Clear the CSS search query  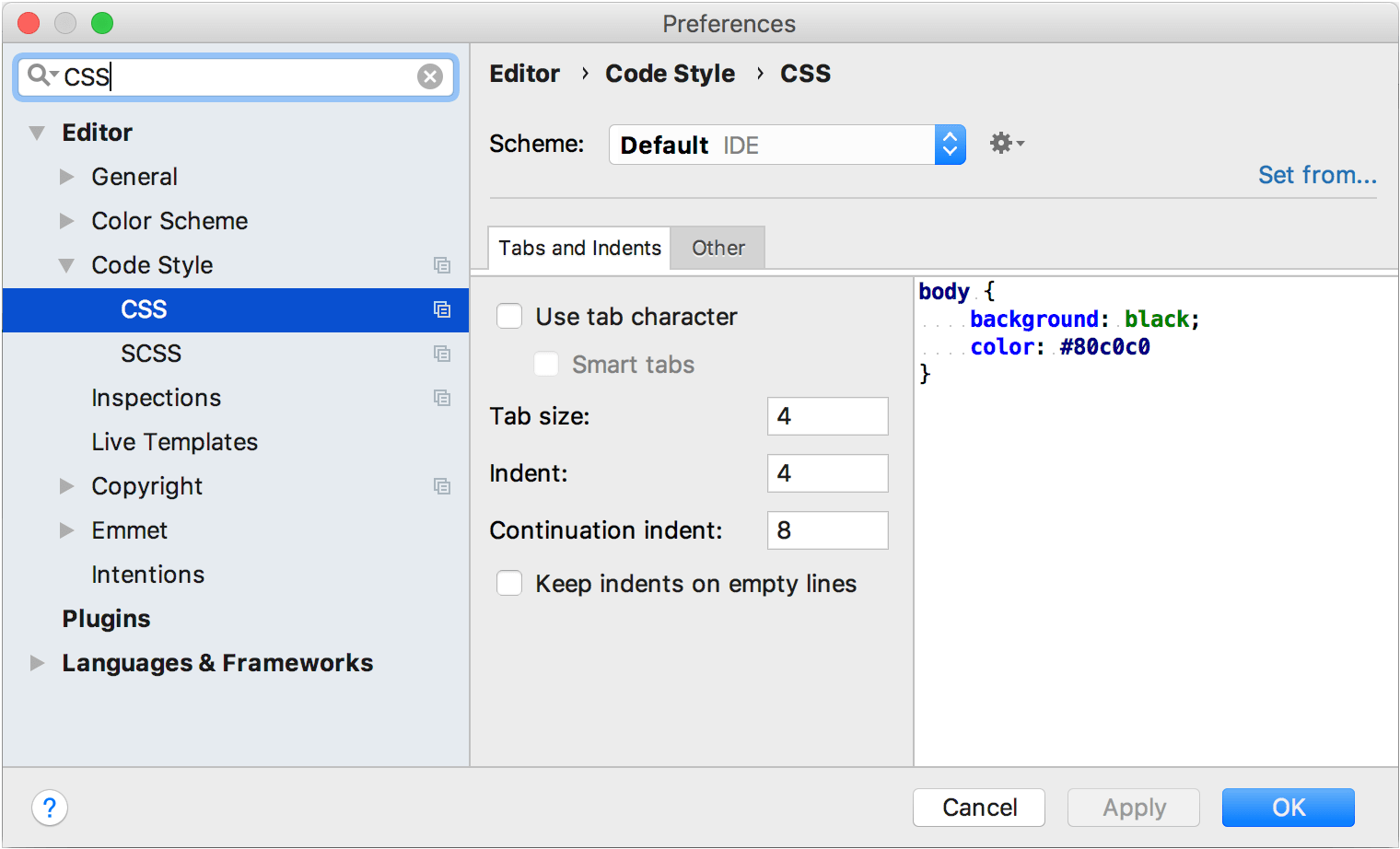click(430, 76)
